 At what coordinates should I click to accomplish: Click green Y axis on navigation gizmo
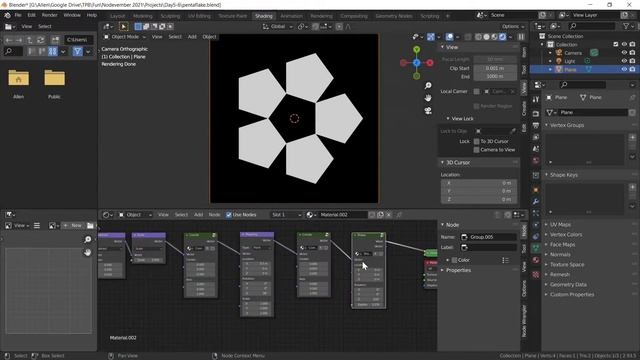(x=416, y=49)
